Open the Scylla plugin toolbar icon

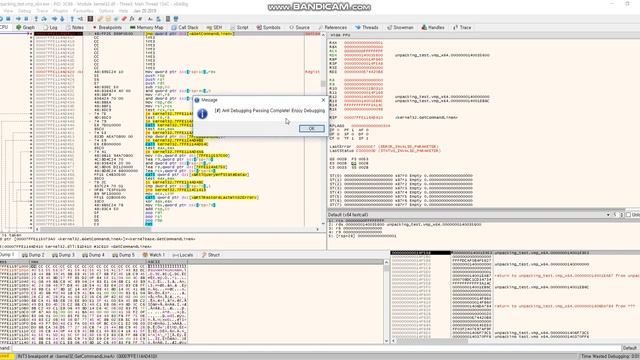tap(90, 19)
